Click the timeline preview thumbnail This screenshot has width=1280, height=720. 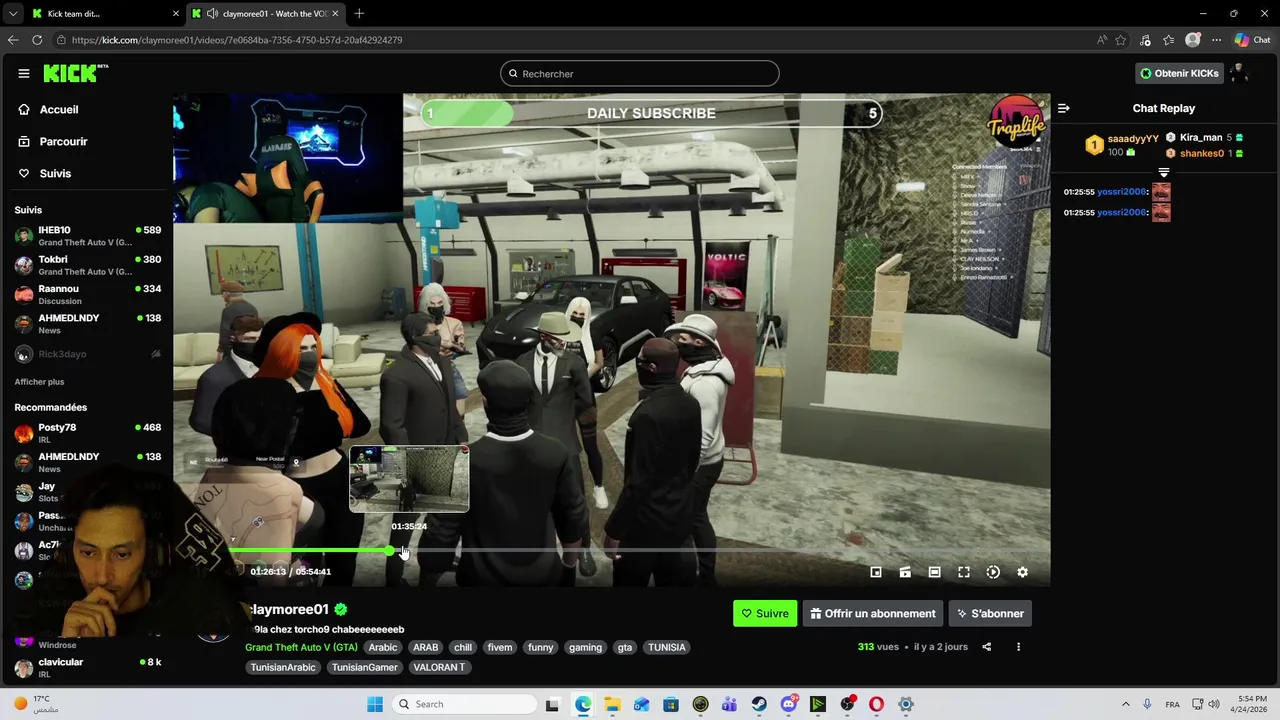[409, 479]
